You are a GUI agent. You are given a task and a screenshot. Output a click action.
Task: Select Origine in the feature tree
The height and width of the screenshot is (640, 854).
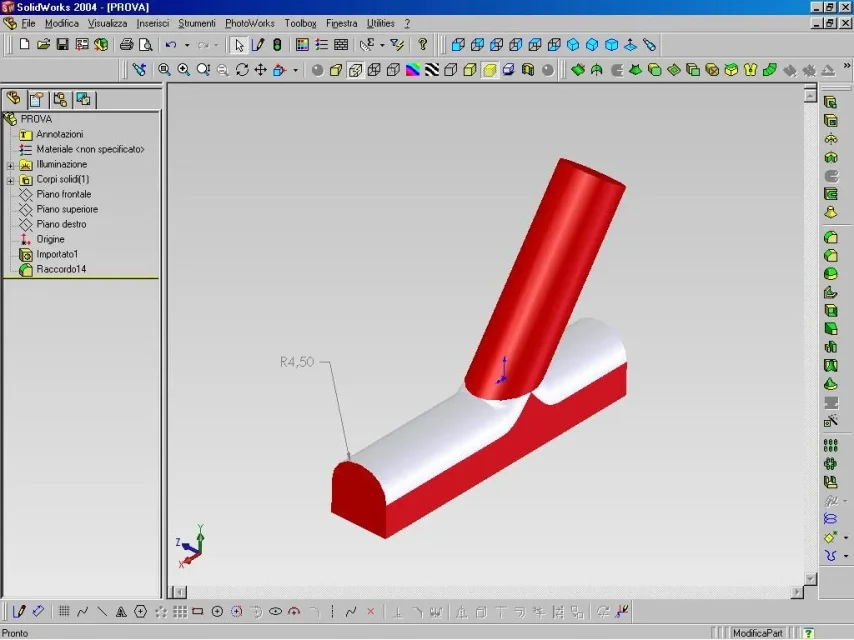(50, 239)
